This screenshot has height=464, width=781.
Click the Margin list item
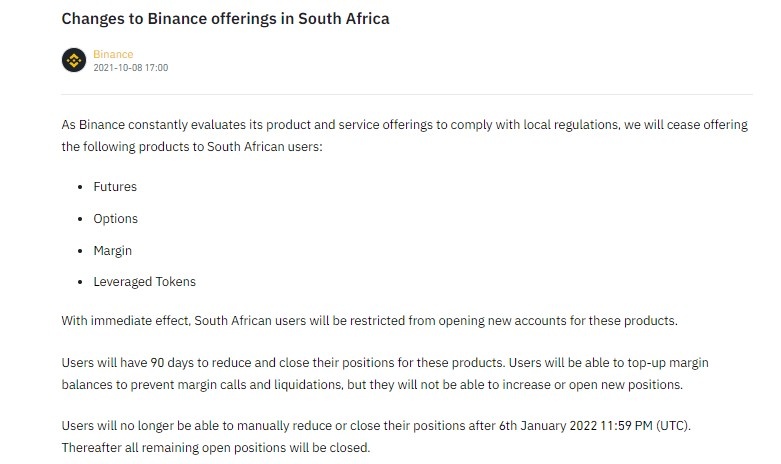112,251
